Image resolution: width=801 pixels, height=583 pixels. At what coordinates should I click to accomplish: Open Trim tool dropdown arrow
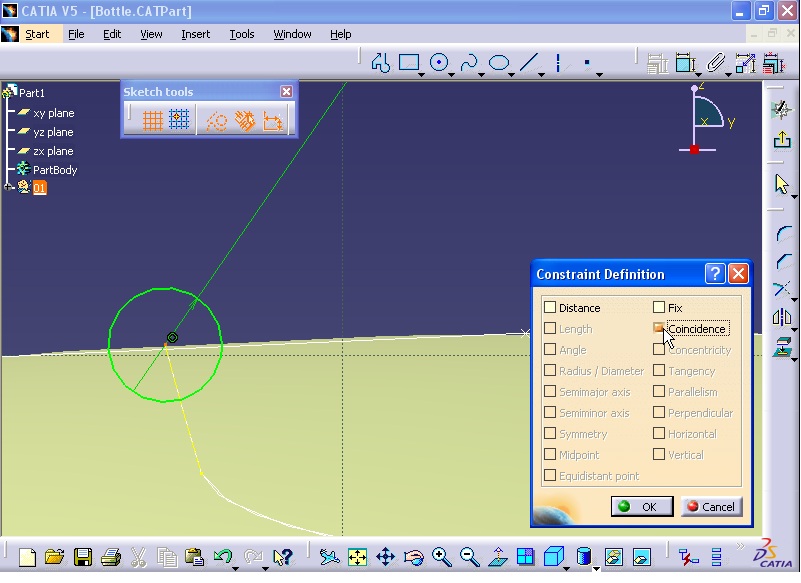pyautogui.click(x=794, y=299)
